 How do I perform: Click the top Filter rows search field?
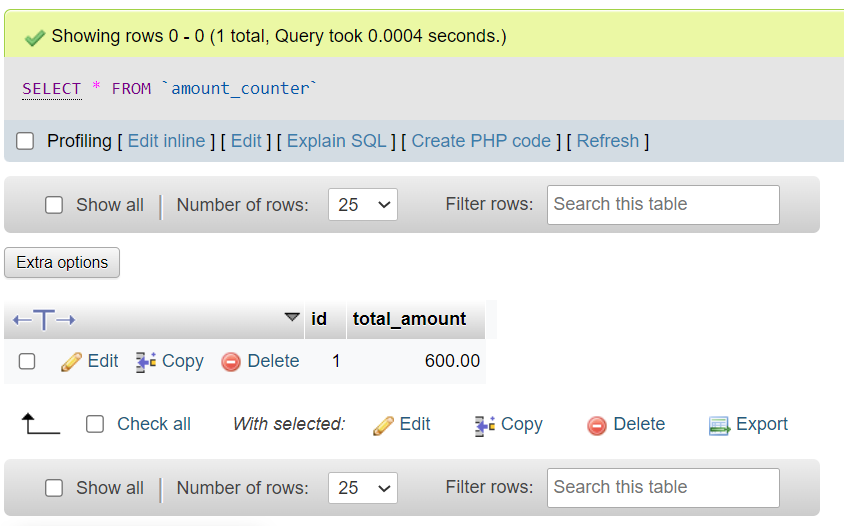coord(662,205)
